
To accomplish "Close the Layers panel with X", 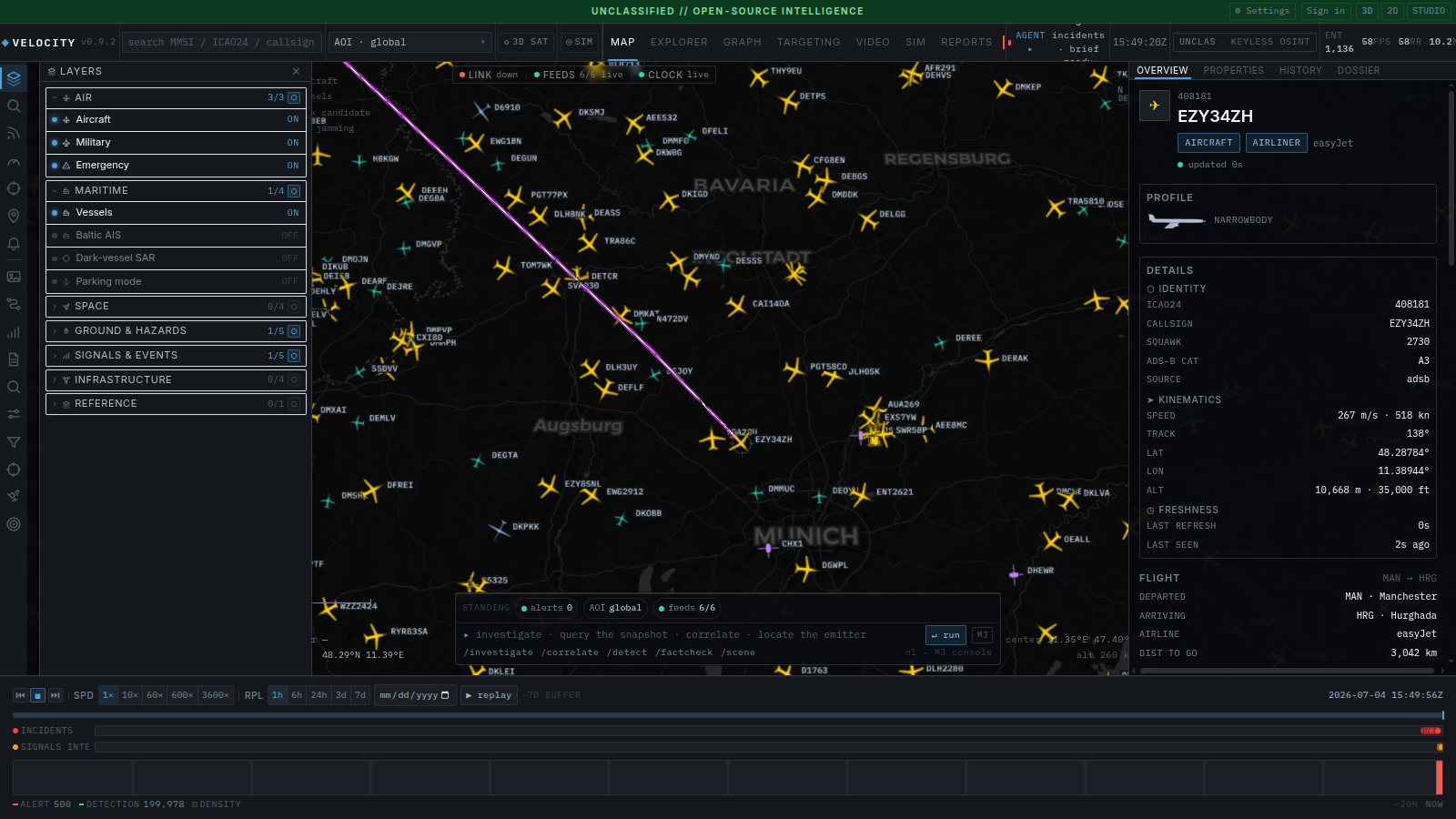I will tap(296, 71).
